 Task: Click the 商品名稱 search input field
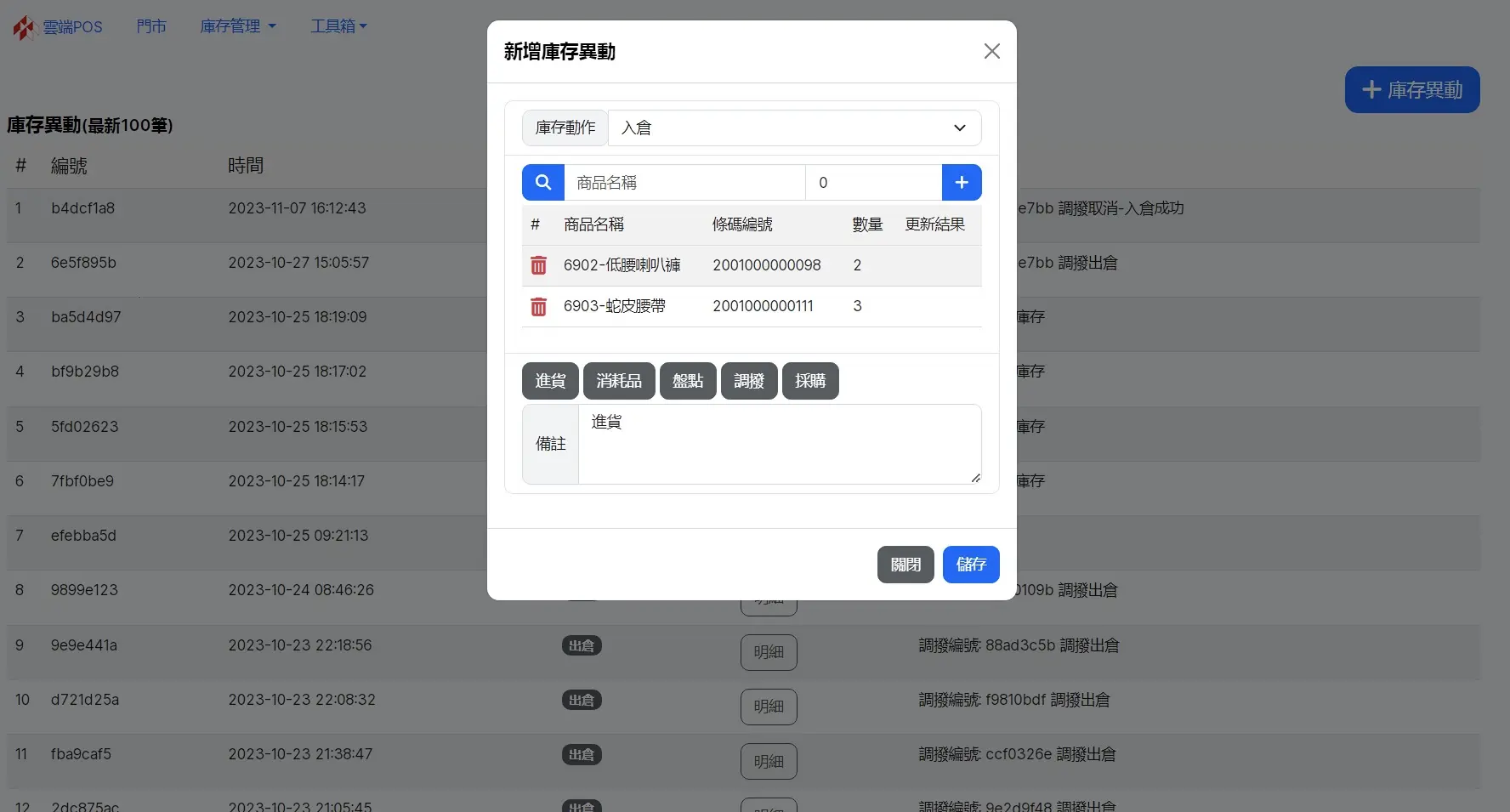[684, 183]
